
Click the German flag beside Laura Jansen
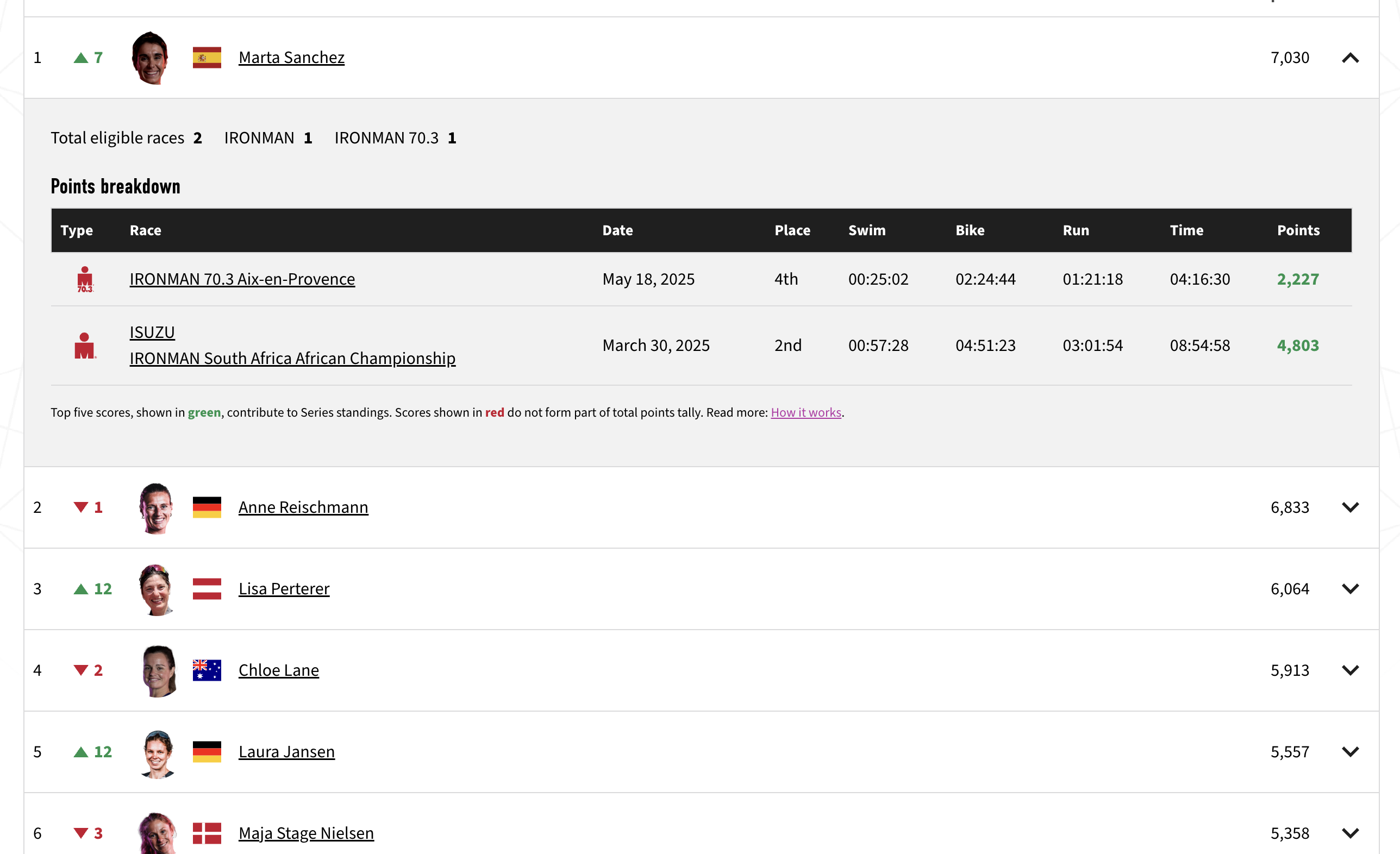tap(207, 752)
